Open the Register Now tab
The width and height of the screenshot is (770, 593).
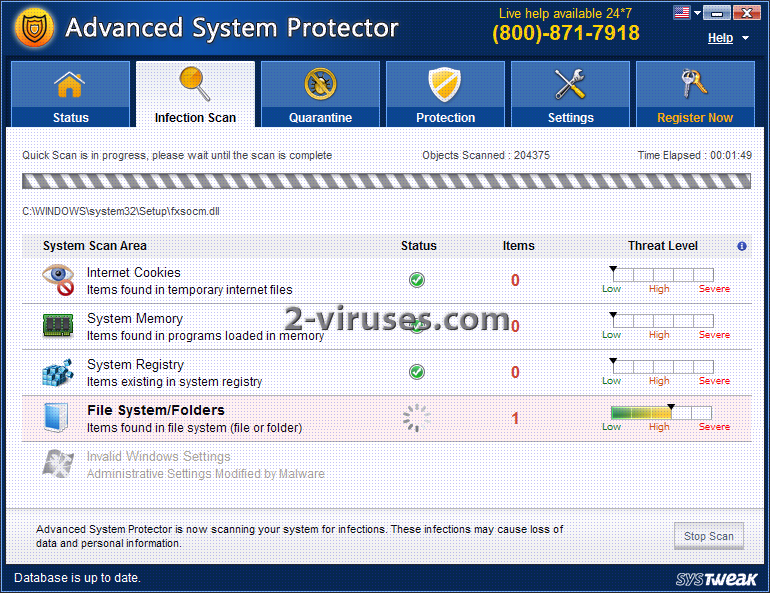point(695,94)
